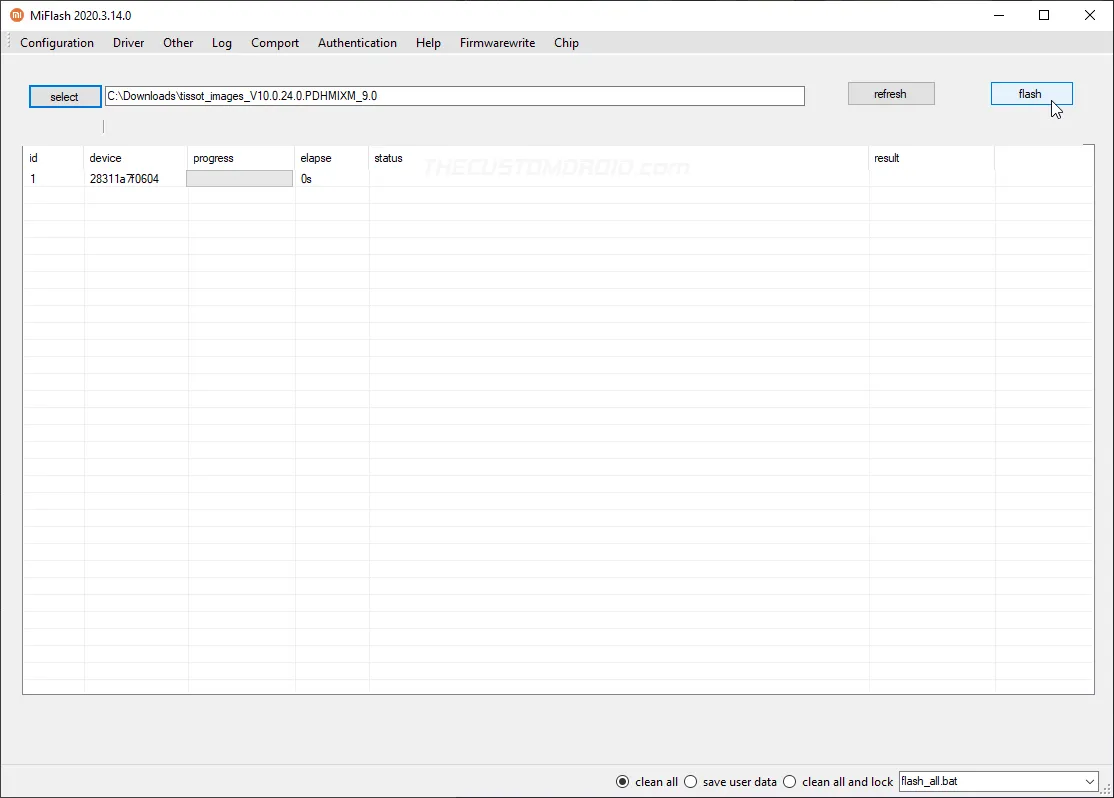The height and width of the screenshot is (798, 1114).
Task: Open the Firmwarewrite menu
Action: coord(497,43)
